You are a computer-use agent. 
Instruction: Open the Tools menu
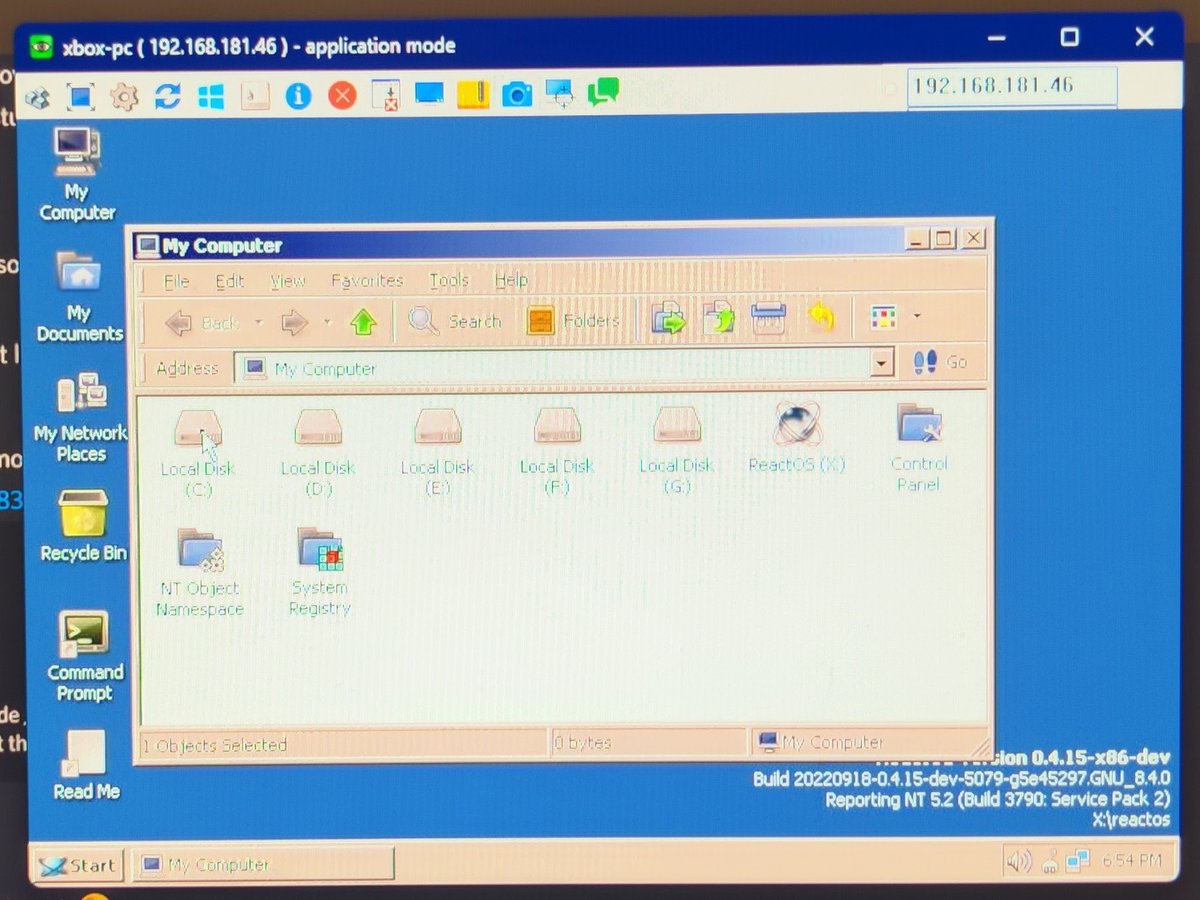coord(449,280)
